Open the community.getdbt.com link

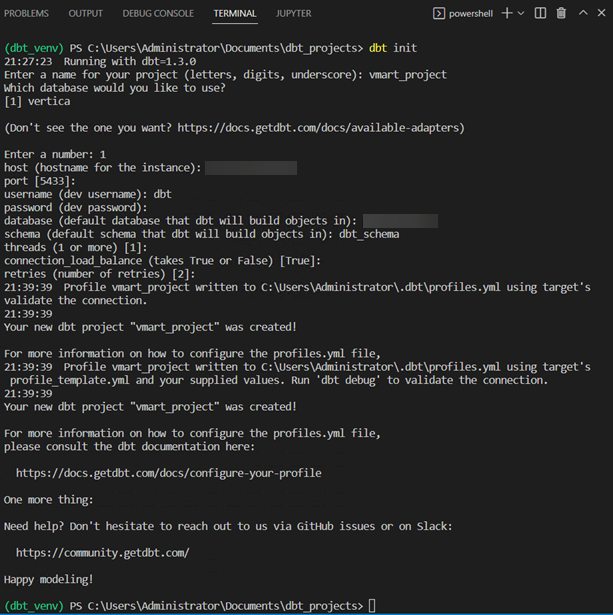pyautogui.click(x=103, y=553)
